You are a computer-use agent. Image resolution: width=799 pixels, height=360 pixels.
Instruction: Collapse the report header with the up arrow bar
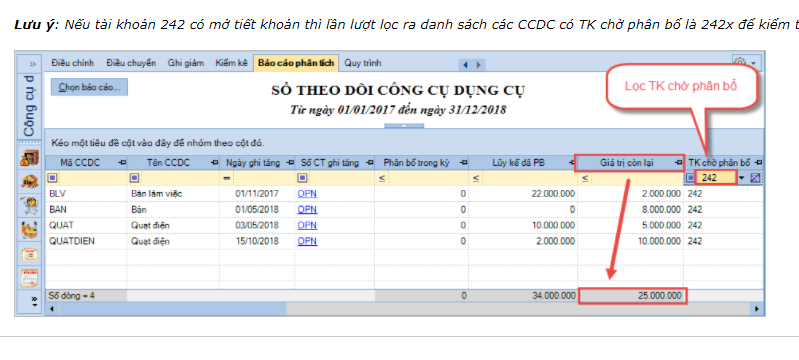[404, 126]
